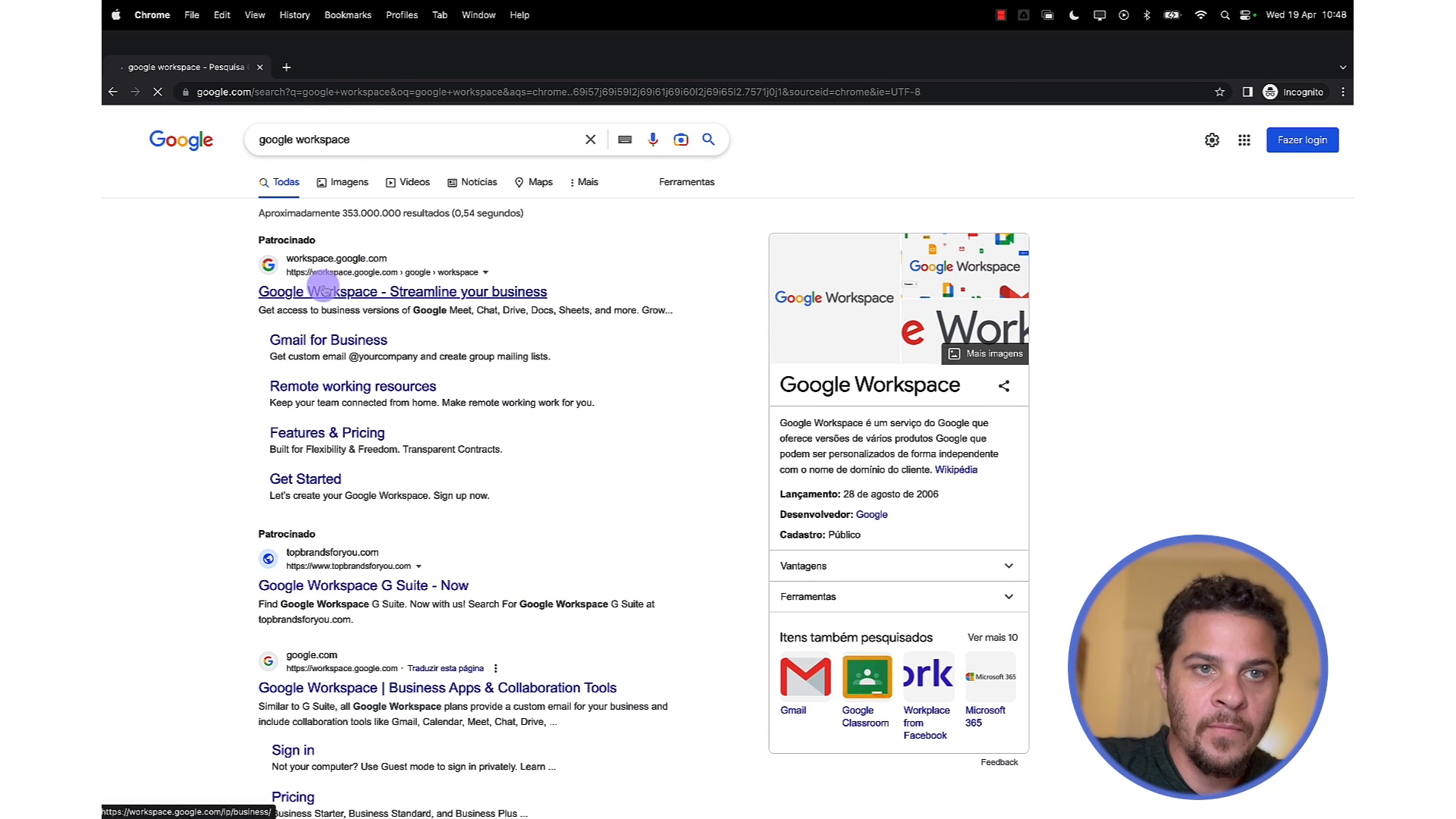Open the Profiles menu

[402, 14]
